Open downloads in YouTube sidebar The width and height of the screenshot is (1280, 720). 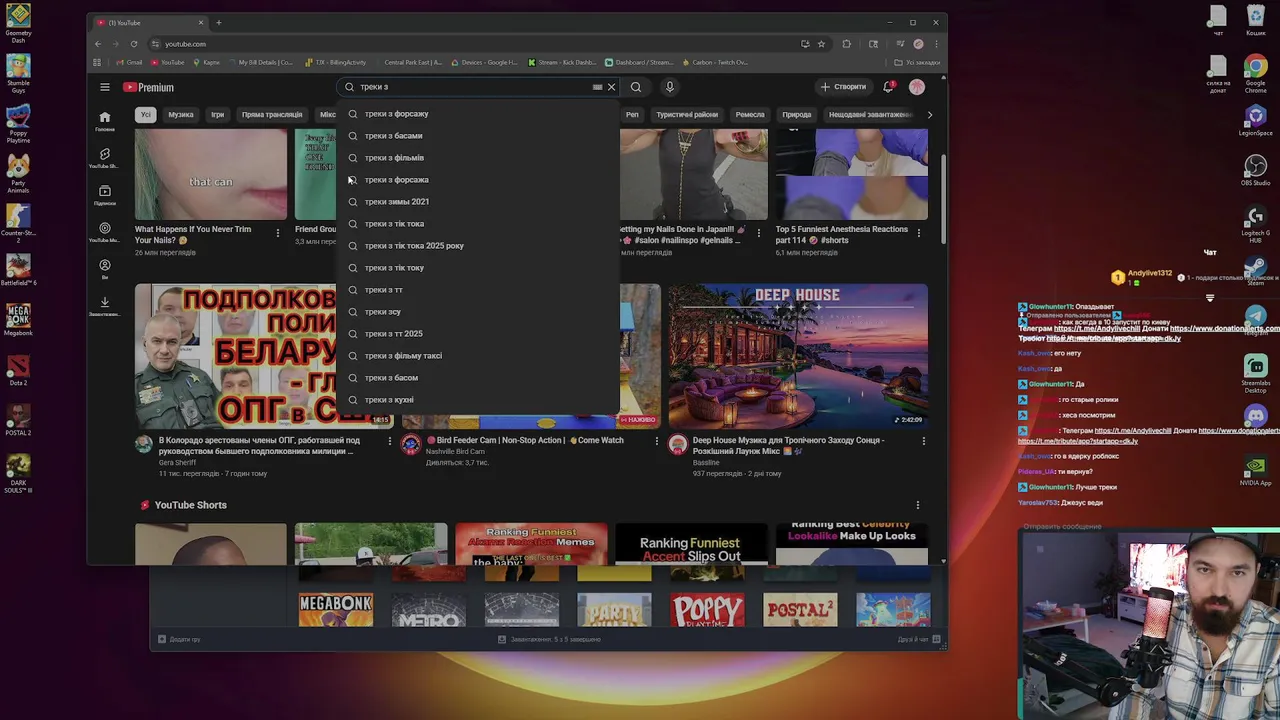[104, 306]
